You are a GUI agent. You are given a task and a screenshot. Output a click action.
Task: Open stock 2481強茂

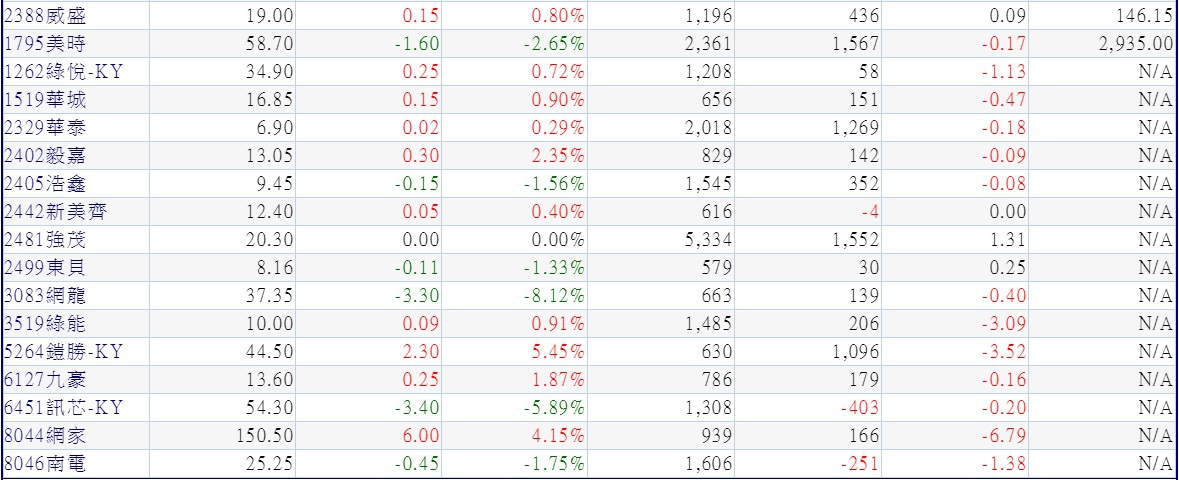click(x=44, y=240)
